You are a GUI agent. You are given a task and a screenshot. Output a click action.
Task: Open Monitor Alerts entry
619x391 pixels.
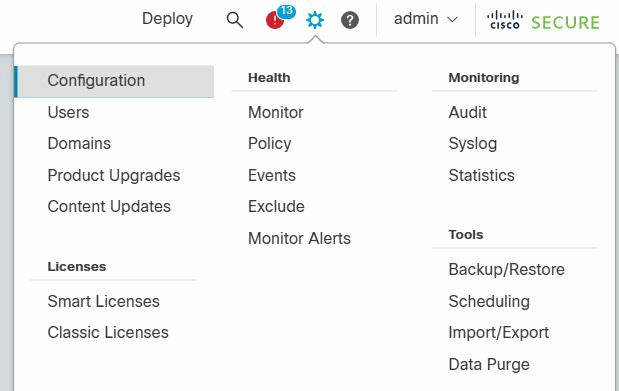(299, 238)
